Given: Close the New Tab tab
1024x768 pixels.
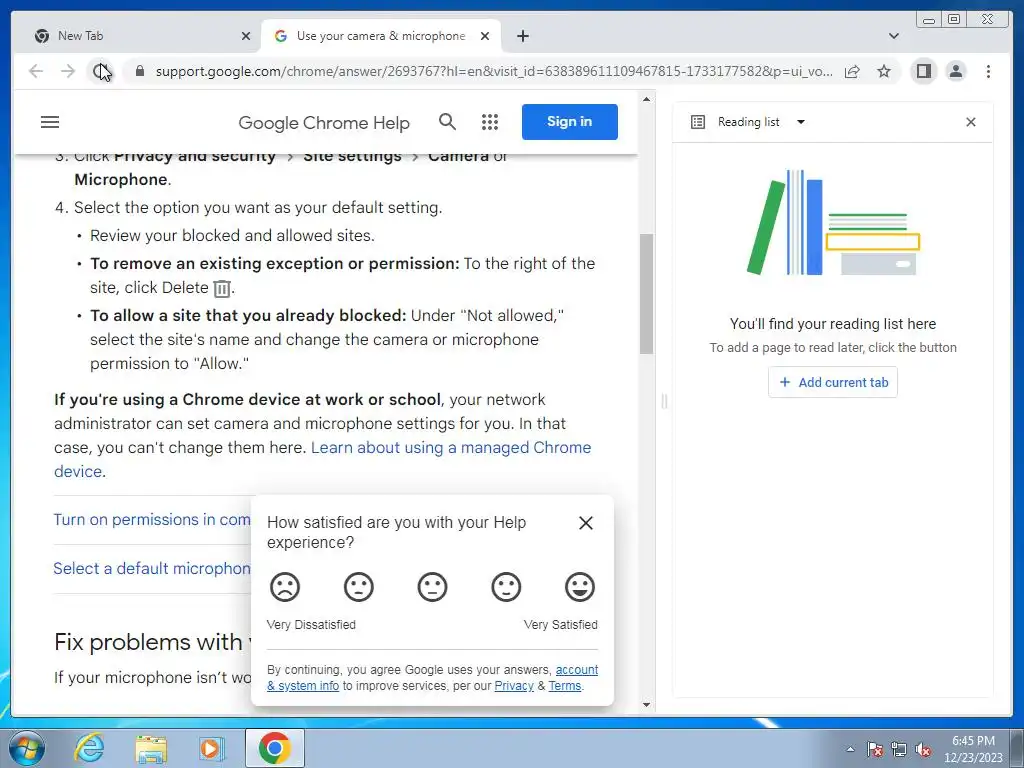Looking at the screenshot, I should pyautogui.click(x=246, y=36).
